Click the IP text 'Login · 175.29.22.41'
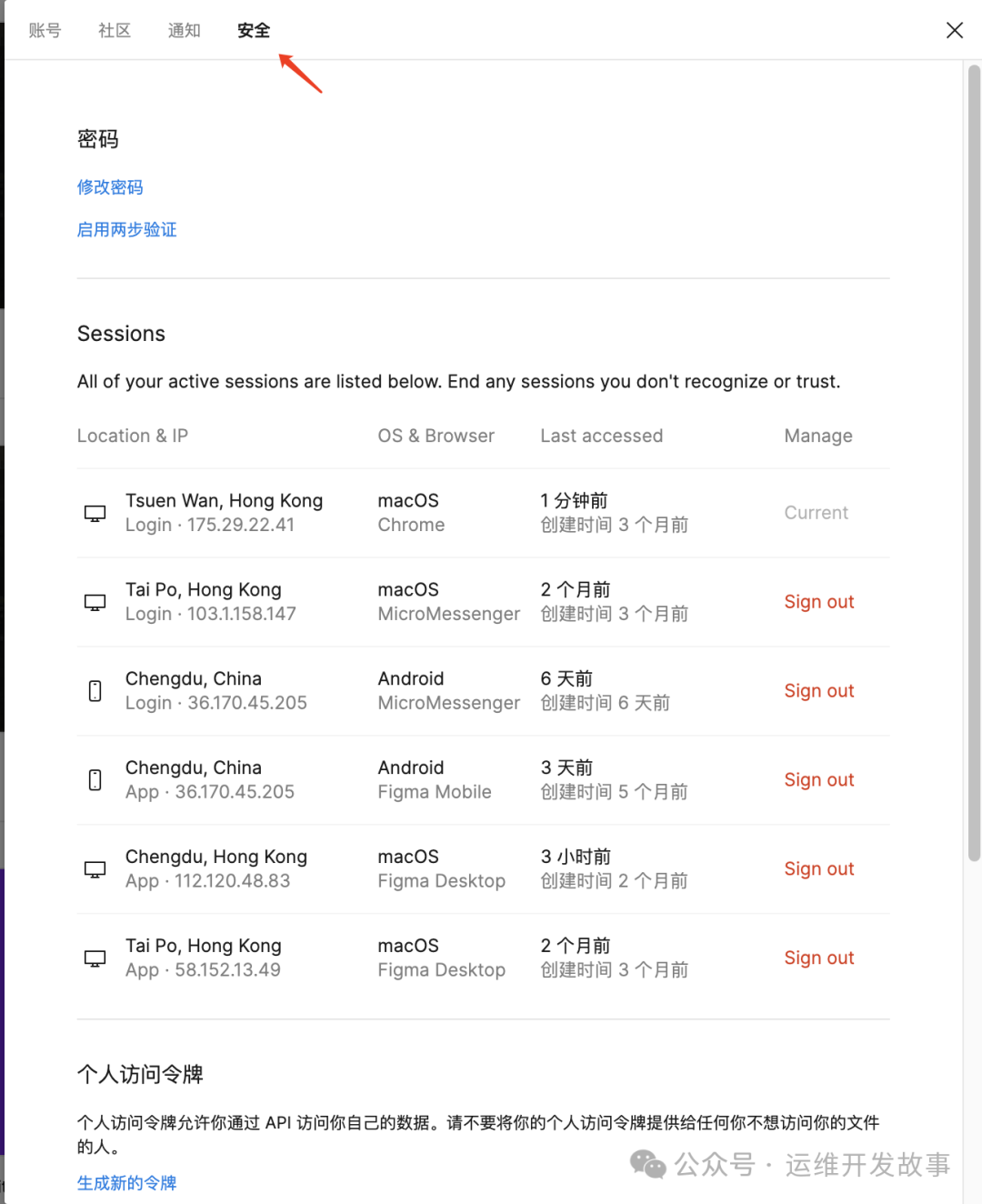The height and width of the screenshot is (1204, 982). pos(210,525)
